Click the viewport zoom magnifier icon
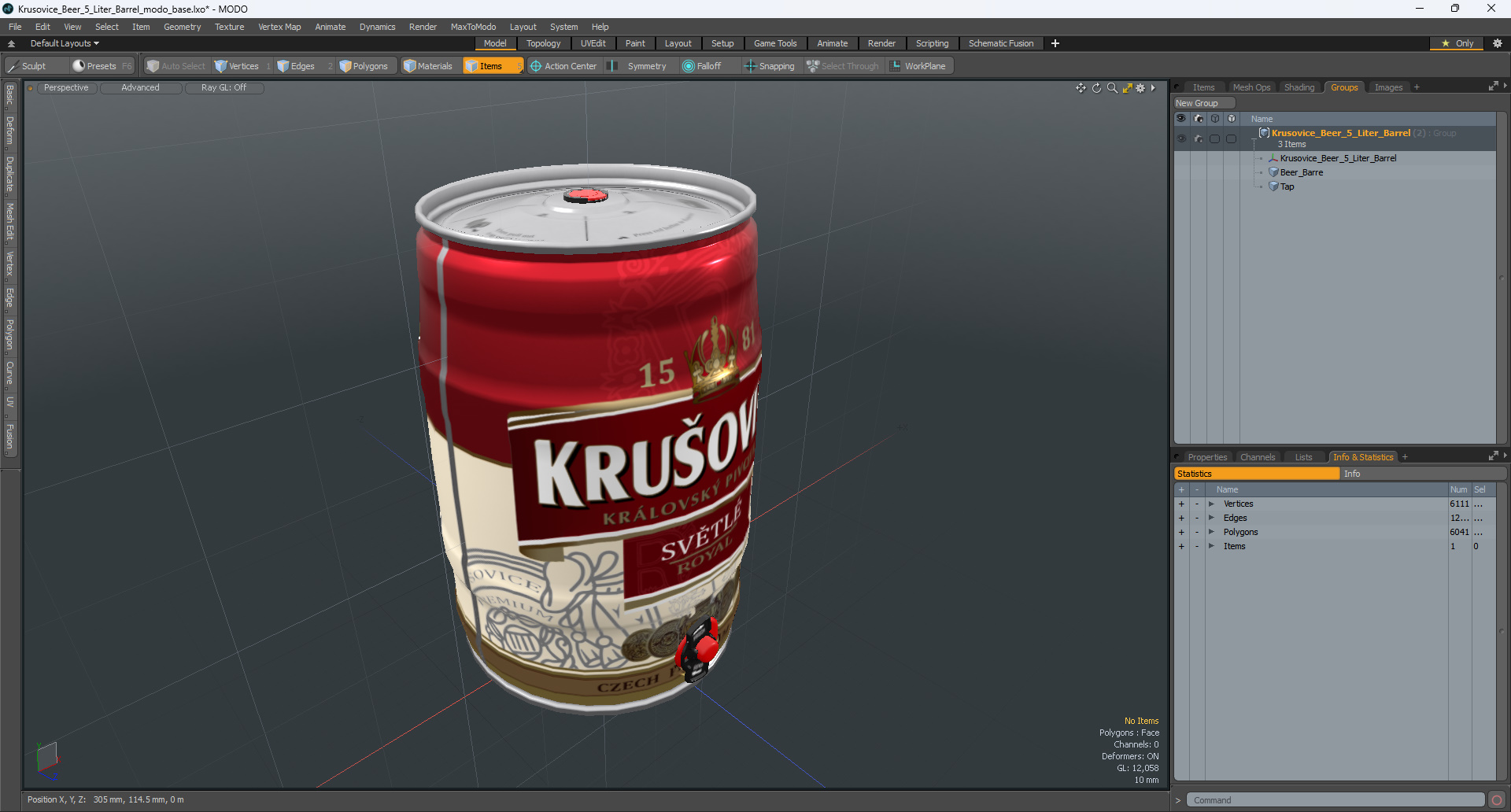 coord(1112,88)
